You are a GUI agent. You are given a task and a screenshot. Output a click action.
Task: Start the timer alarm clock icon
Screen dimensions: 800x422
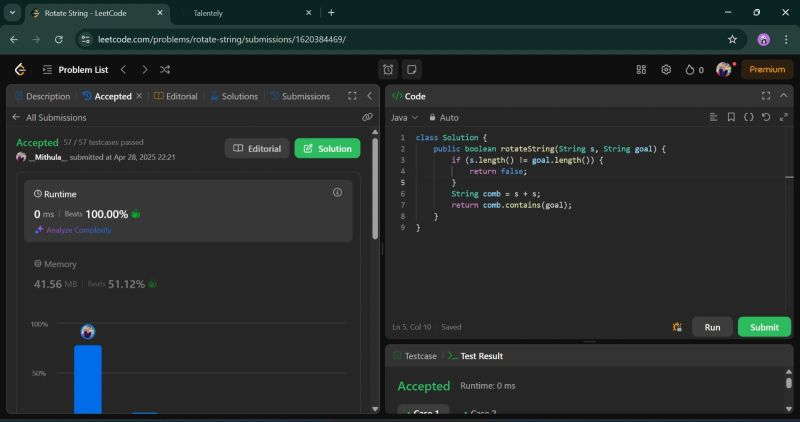(388, 69)
